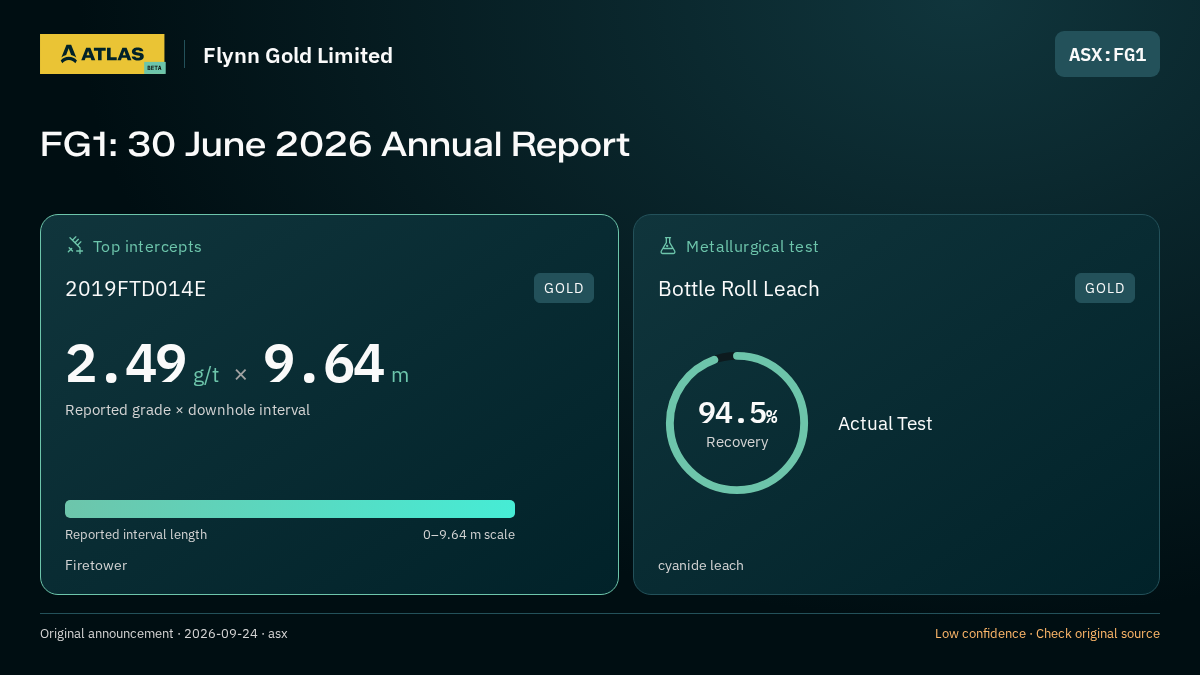Click the GOLD tag on Bottle Roll Leach card
The height and width of the screenshot is (675, 1200).
point(1105,288)
